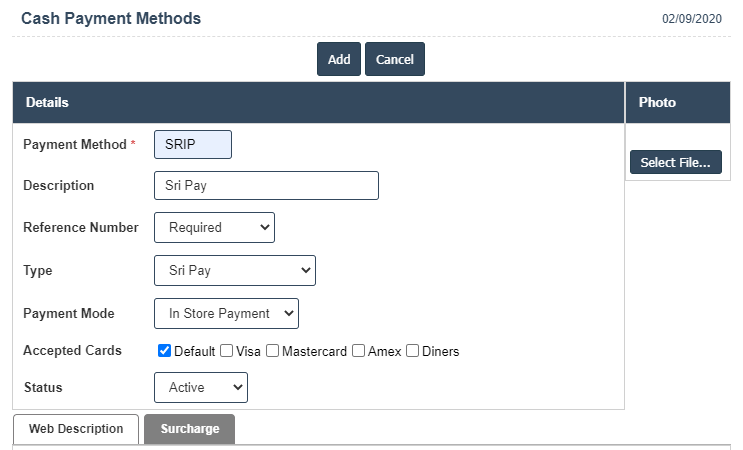743x450 pixels.
Task: Expand the Type dropdown
Action: [x=235, y=271]
